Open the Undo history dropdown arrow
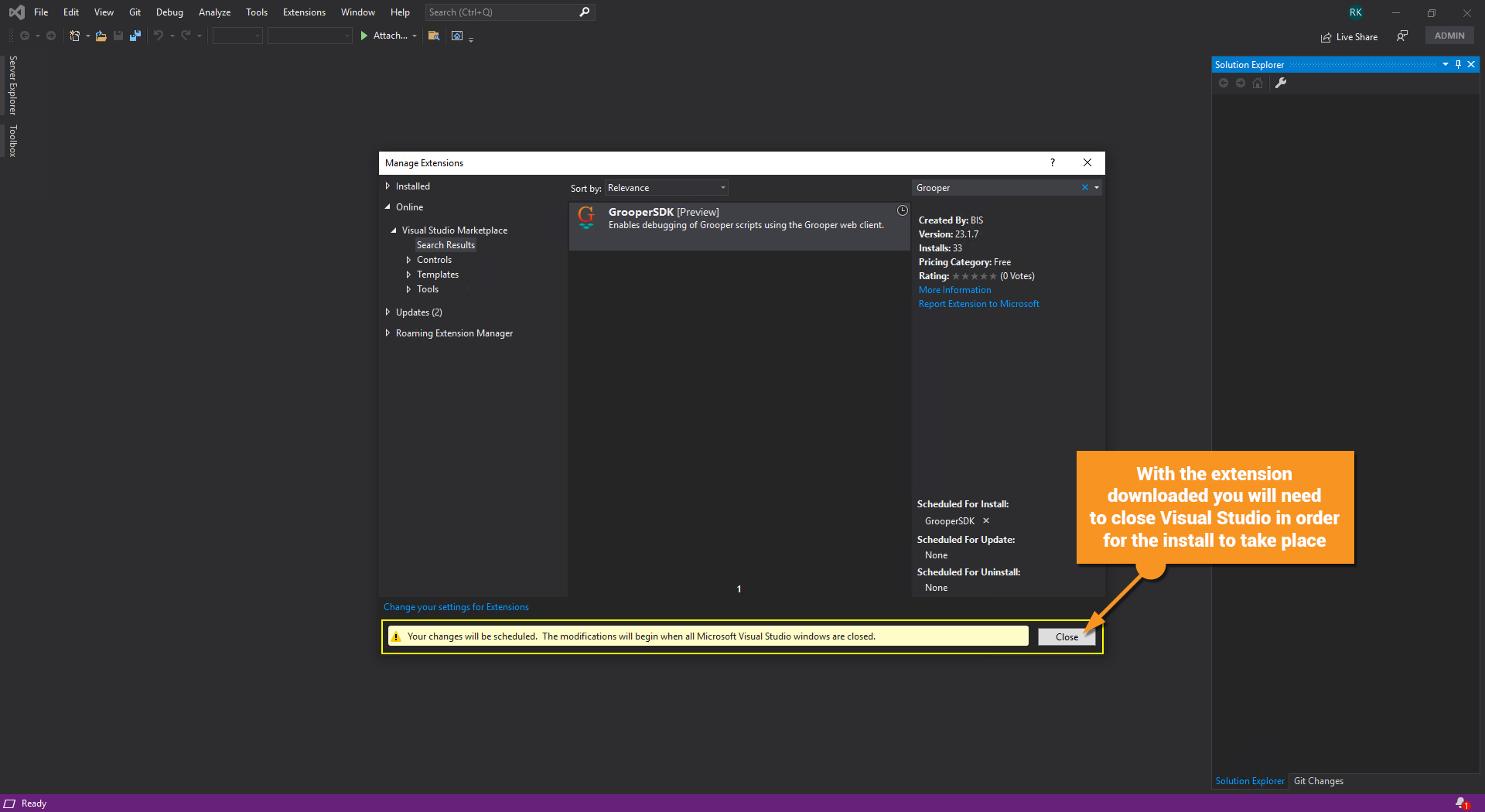 point(172,36)
